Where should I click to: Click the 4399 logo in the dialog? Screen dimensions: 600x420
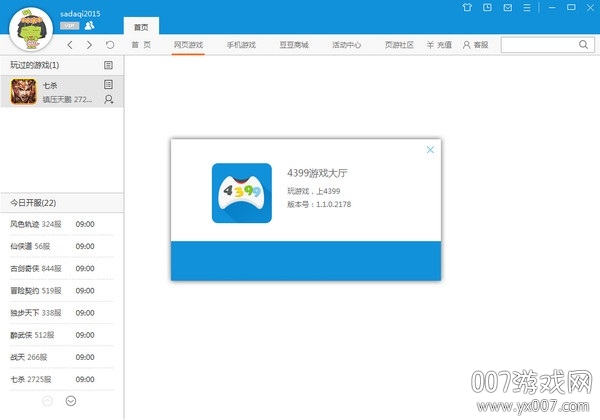(x=242, y=193)
